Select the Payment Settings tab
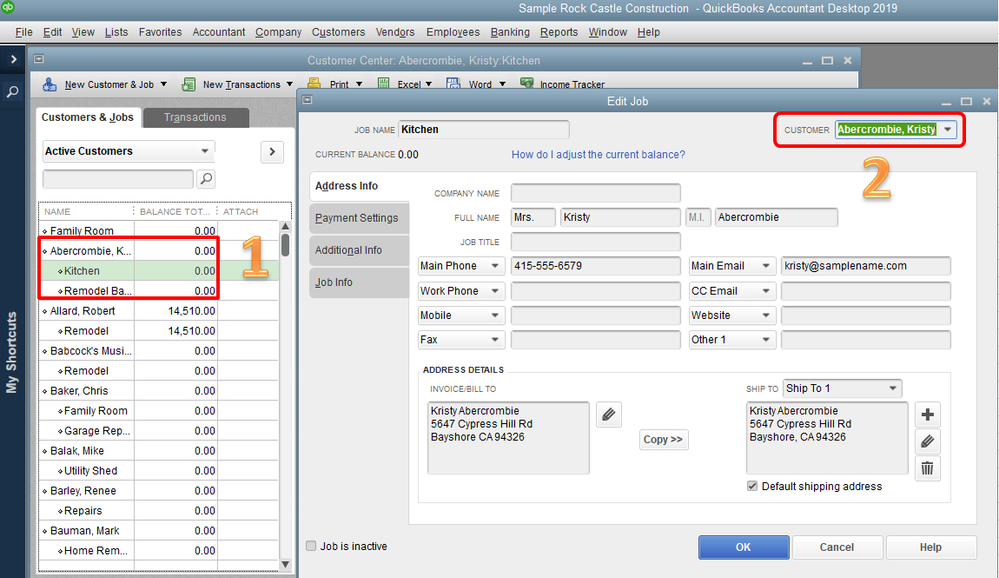 coord(359,218)
